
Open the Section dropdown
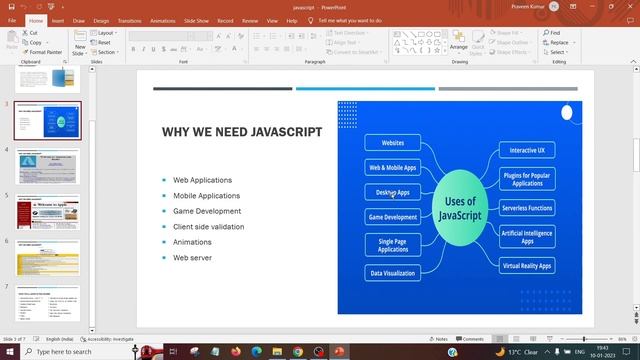tap(105, 52)
